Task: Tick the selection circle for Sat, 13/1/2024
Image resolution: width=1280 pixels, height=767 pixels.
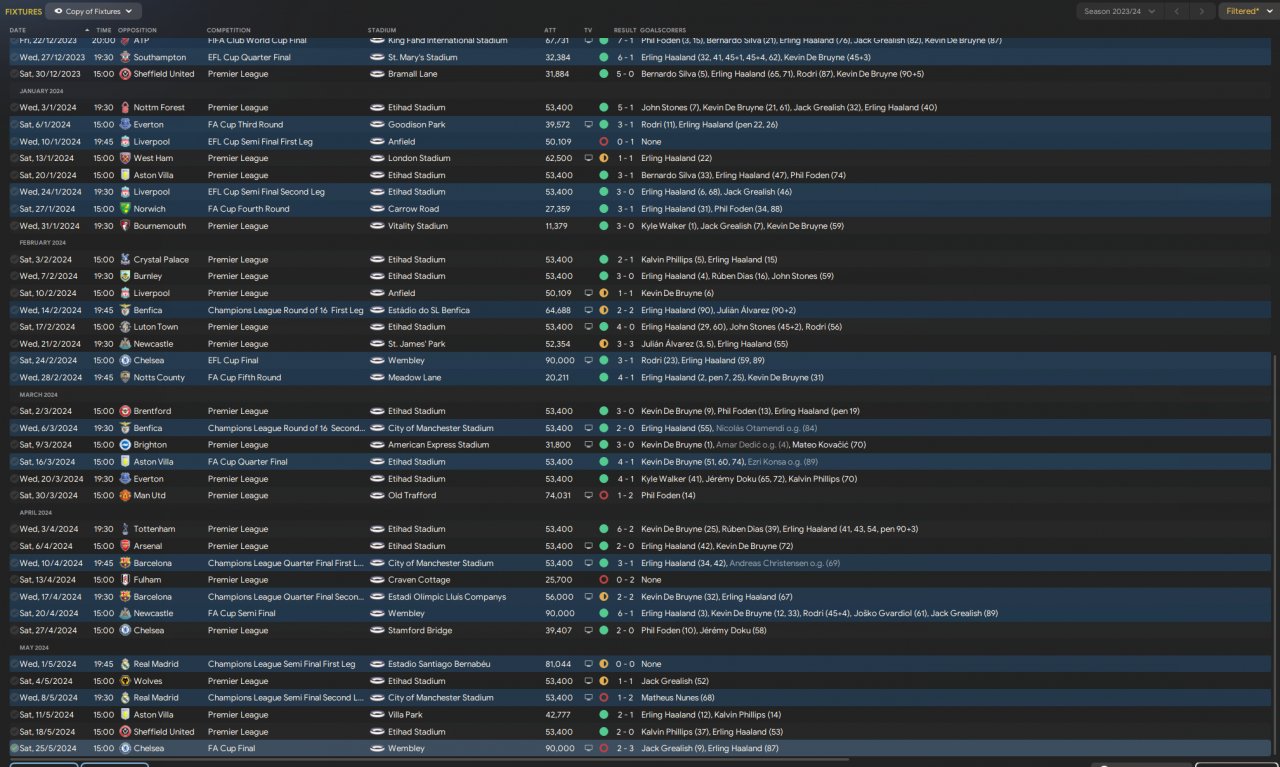Action: pos(14,158)
